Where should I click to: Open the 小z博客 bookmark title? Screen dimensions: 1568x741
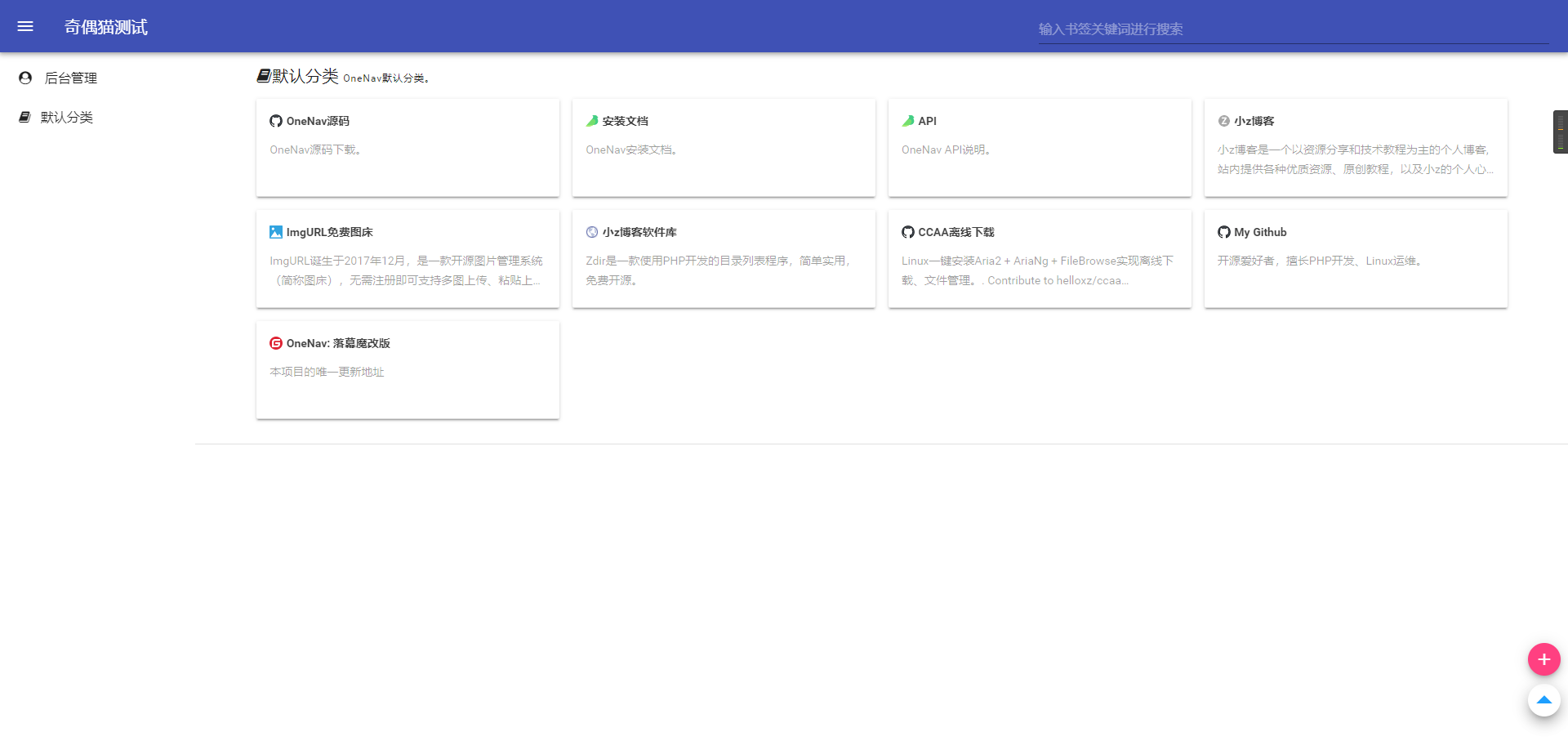[1254, 121]
